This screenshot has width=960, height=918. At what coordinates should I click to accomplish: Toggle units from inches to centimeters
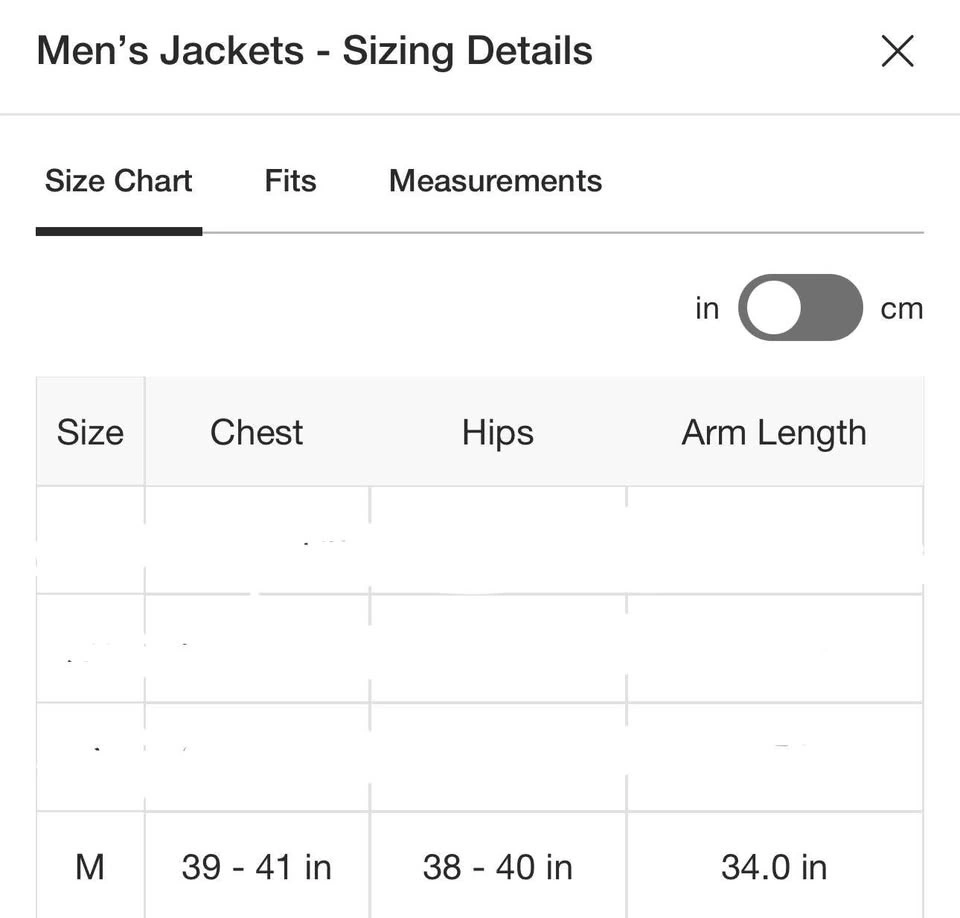800,308
